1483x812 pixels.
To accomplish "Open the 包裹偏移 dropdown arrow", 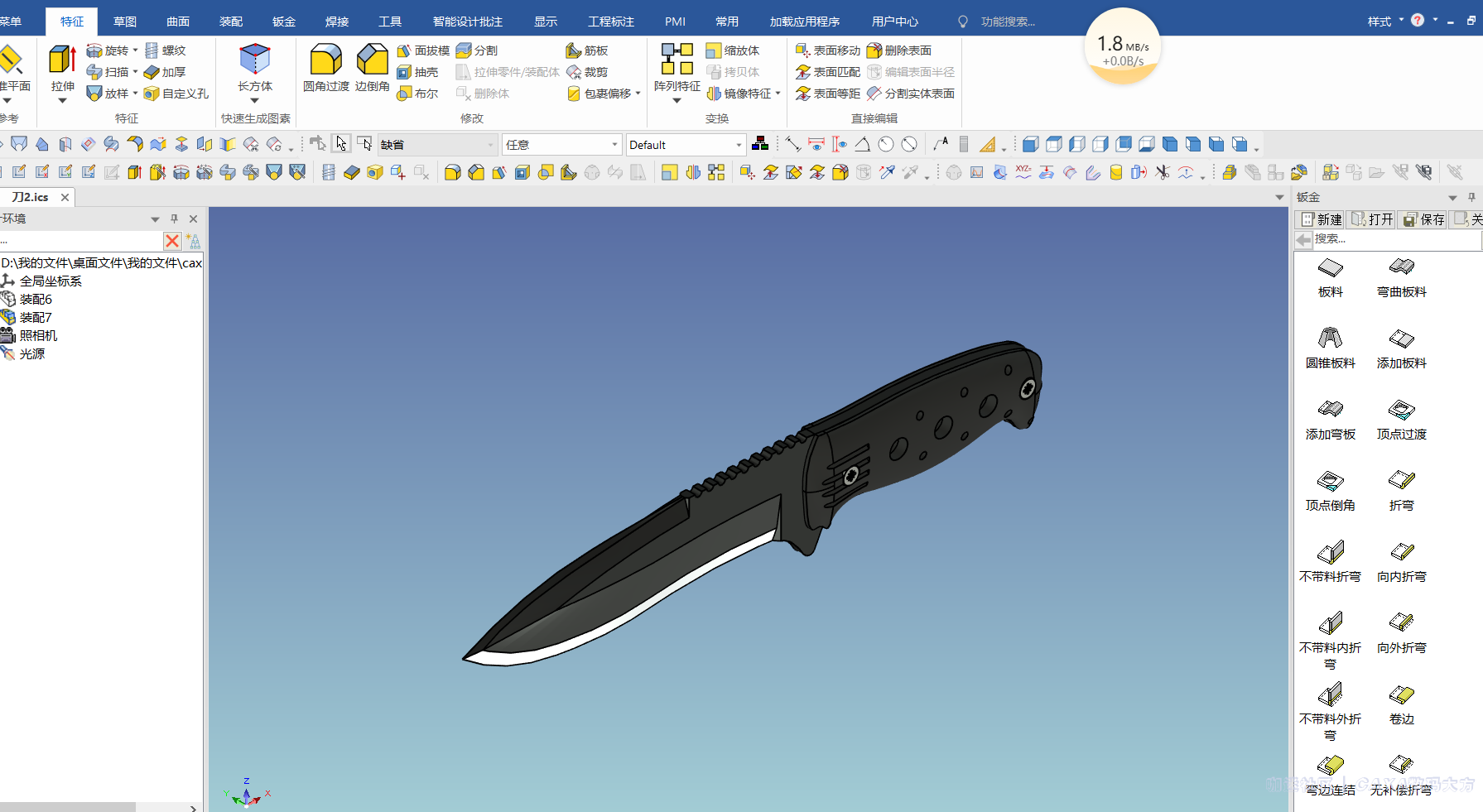I will click(x=638, y=94).
